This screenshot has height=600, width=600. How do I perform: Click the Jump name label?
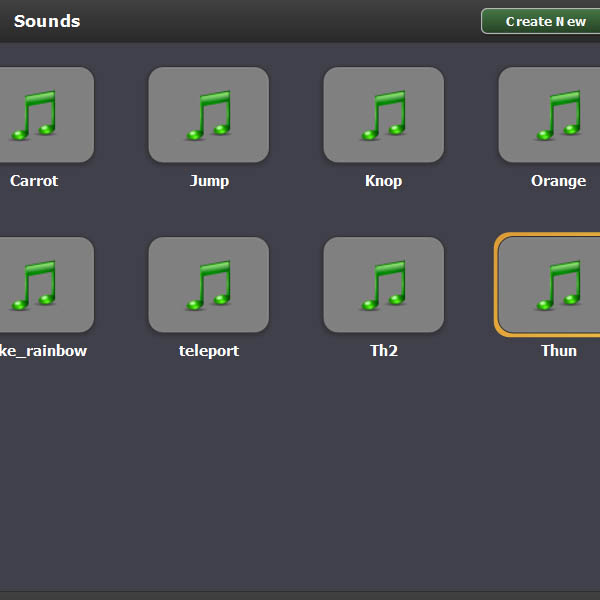pyautogui.click(x=209, y=181)
